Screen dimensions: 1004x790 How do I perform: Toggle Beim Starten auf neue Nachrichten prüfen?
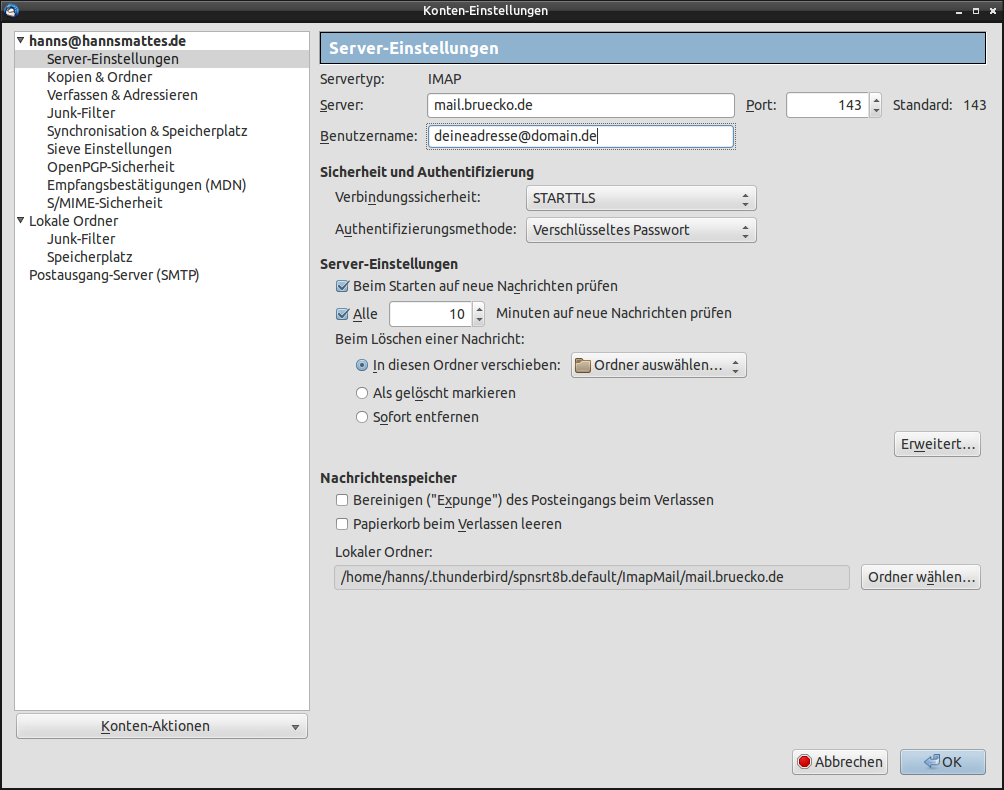click(x=343, y=286)
